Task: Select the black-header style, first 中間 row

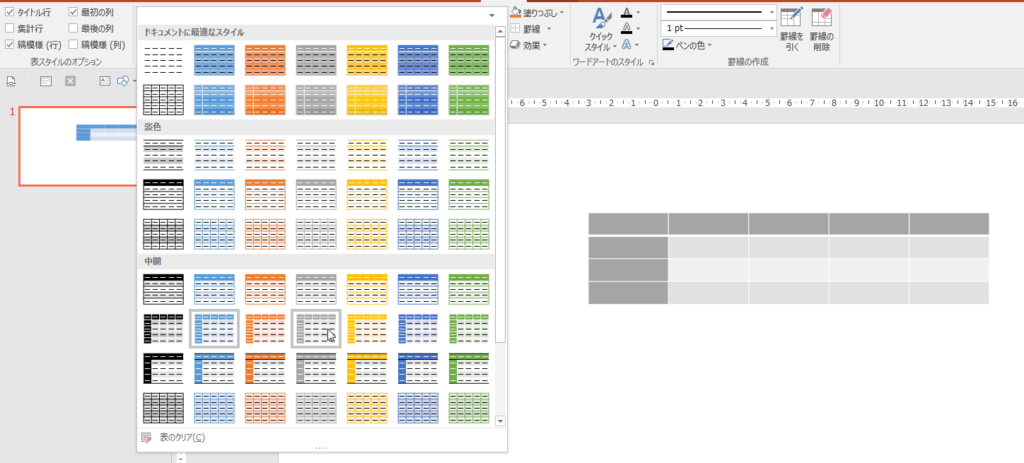Action: pos(163,289)
